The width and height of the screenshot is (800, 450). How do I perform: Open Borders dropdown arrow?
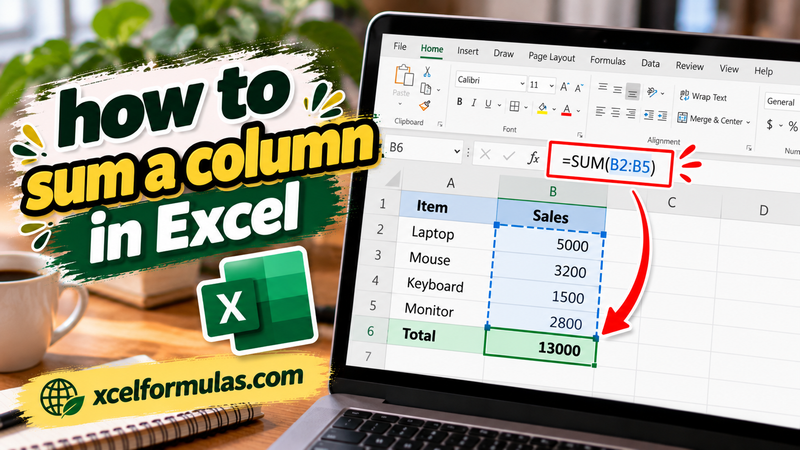526,108
